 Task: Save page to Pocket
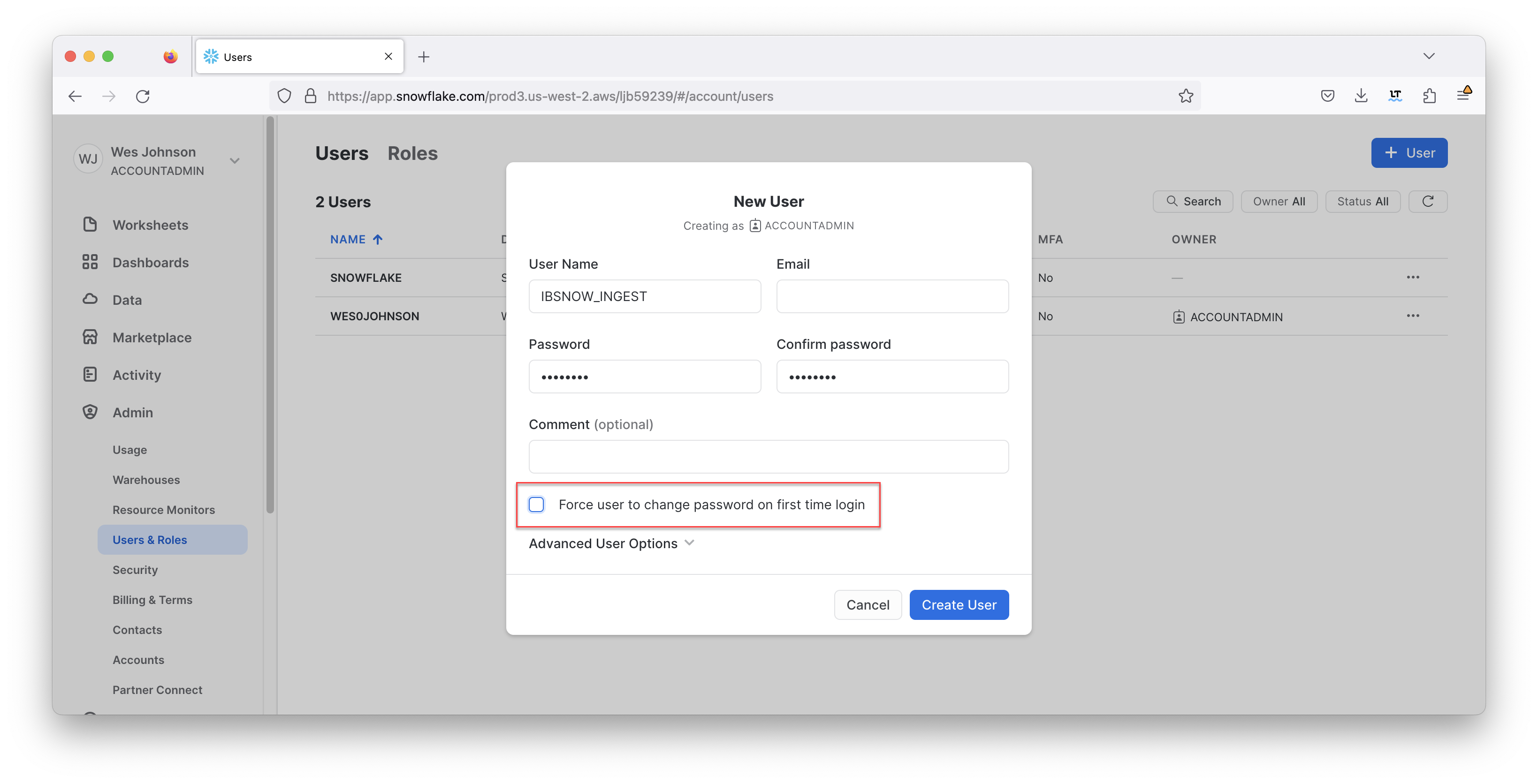(x=1327, y=96)
